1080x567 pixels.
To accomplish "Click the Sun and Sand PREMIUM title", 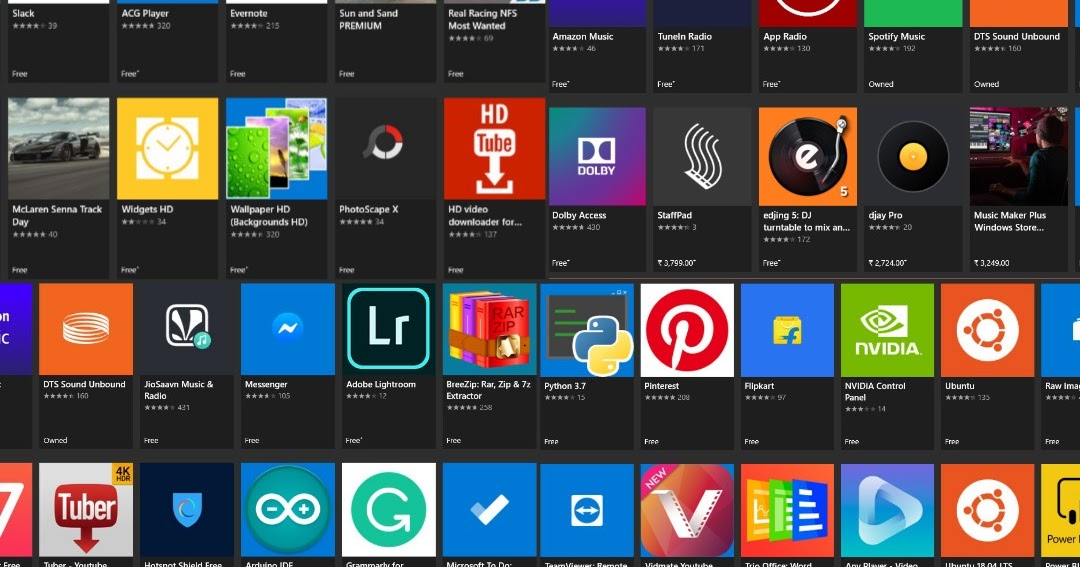I will click(368, 19).
